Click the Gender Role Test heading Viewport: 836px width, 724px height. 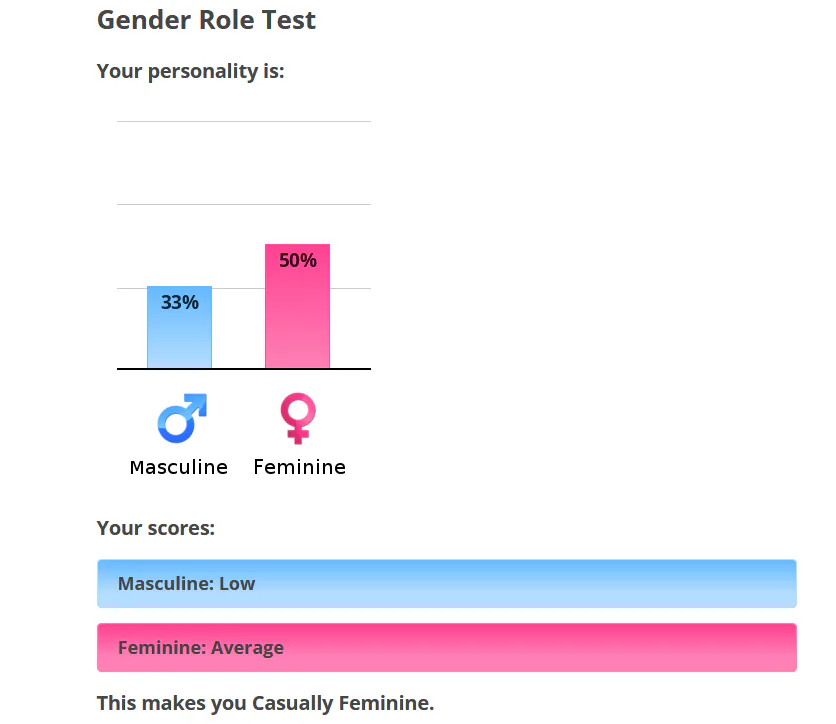pyautogui.click(x=206, y=20)
